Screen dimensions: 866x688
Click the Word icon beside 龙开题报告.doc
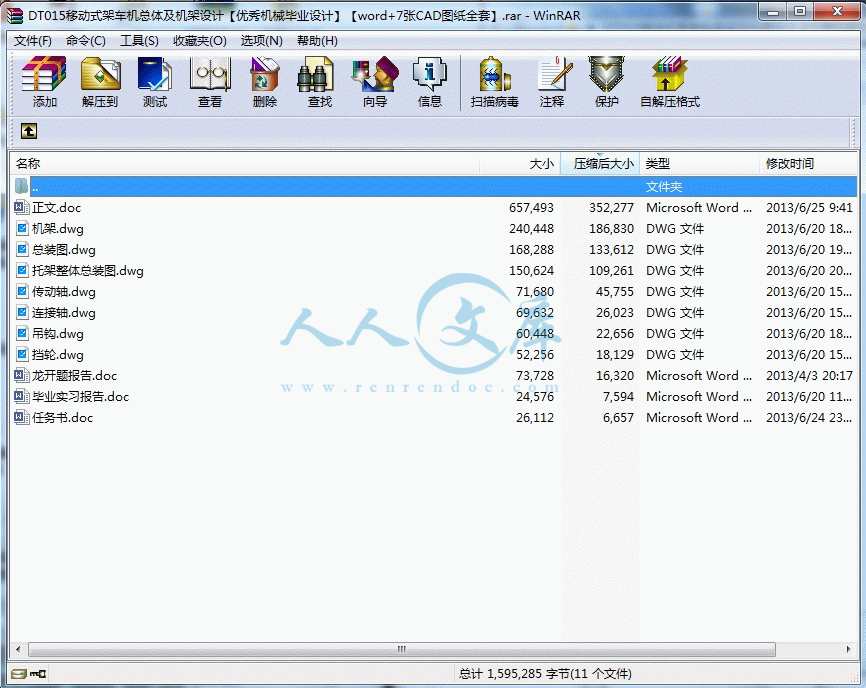pos(22,375)
